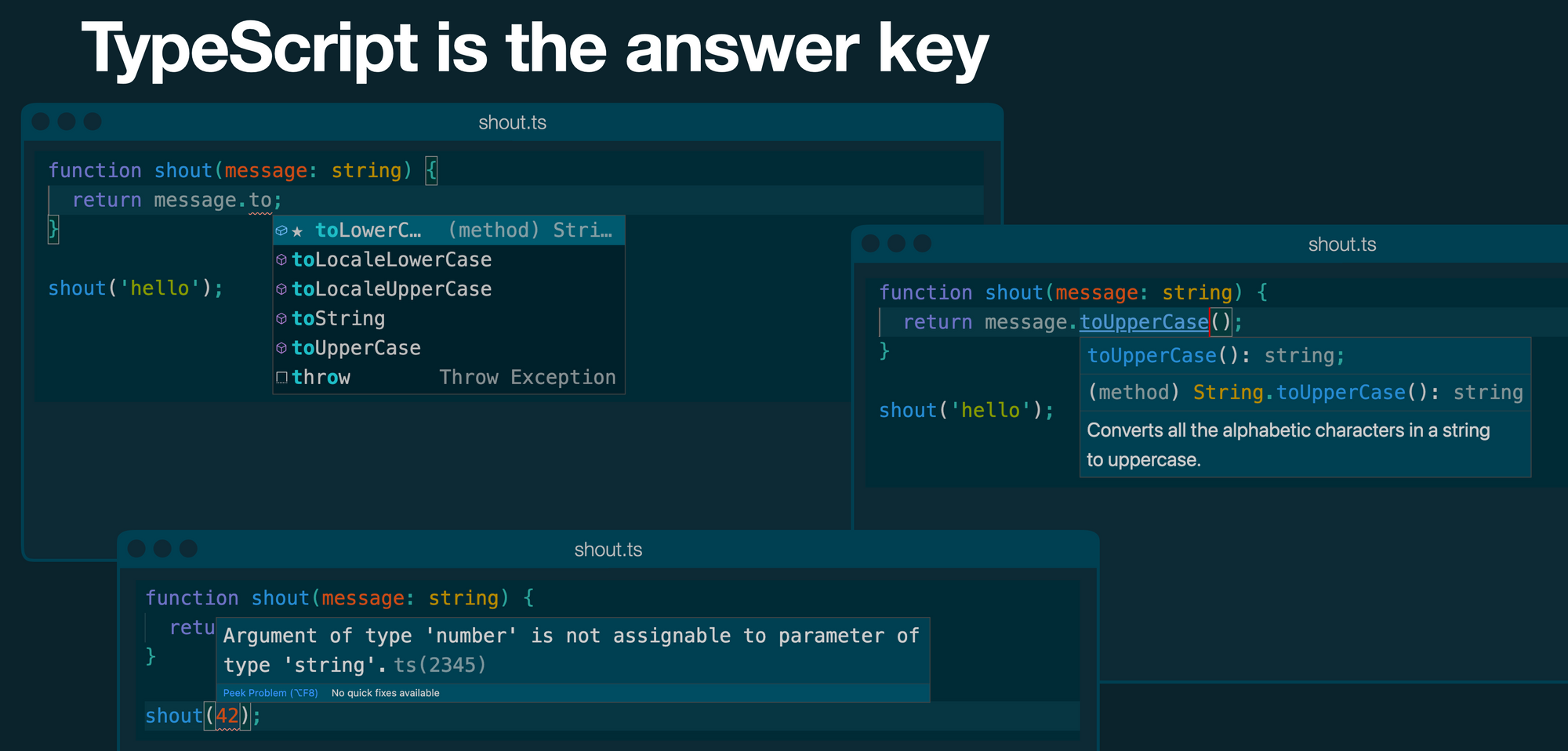Click the shout.ts title of bottom window
1568x751 pixels.
tap(608, 550)
